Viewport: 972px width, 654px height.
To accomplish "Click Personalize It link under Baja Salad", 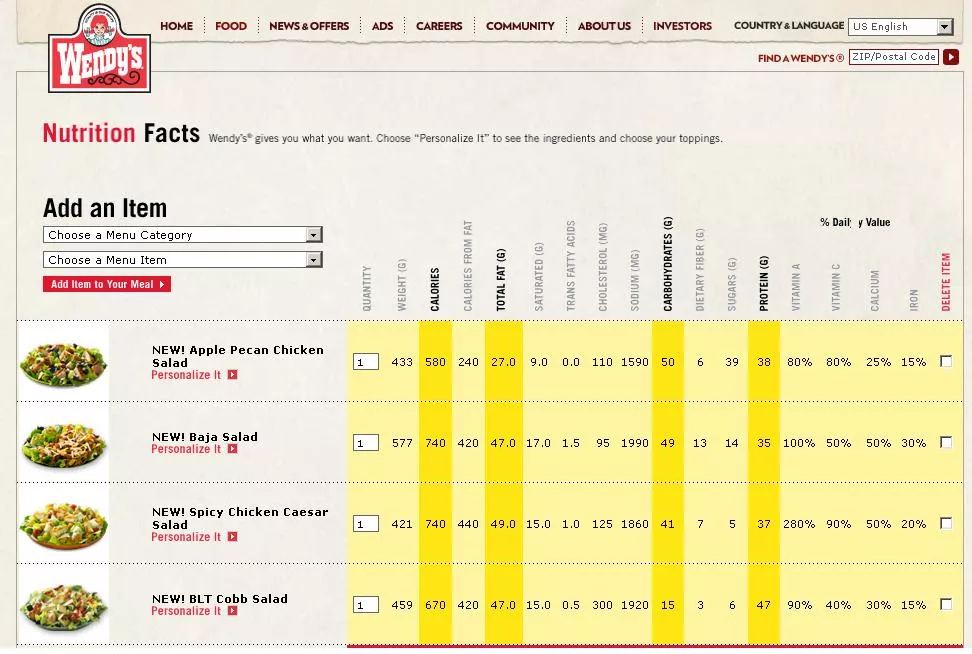I will pos(186,449).
